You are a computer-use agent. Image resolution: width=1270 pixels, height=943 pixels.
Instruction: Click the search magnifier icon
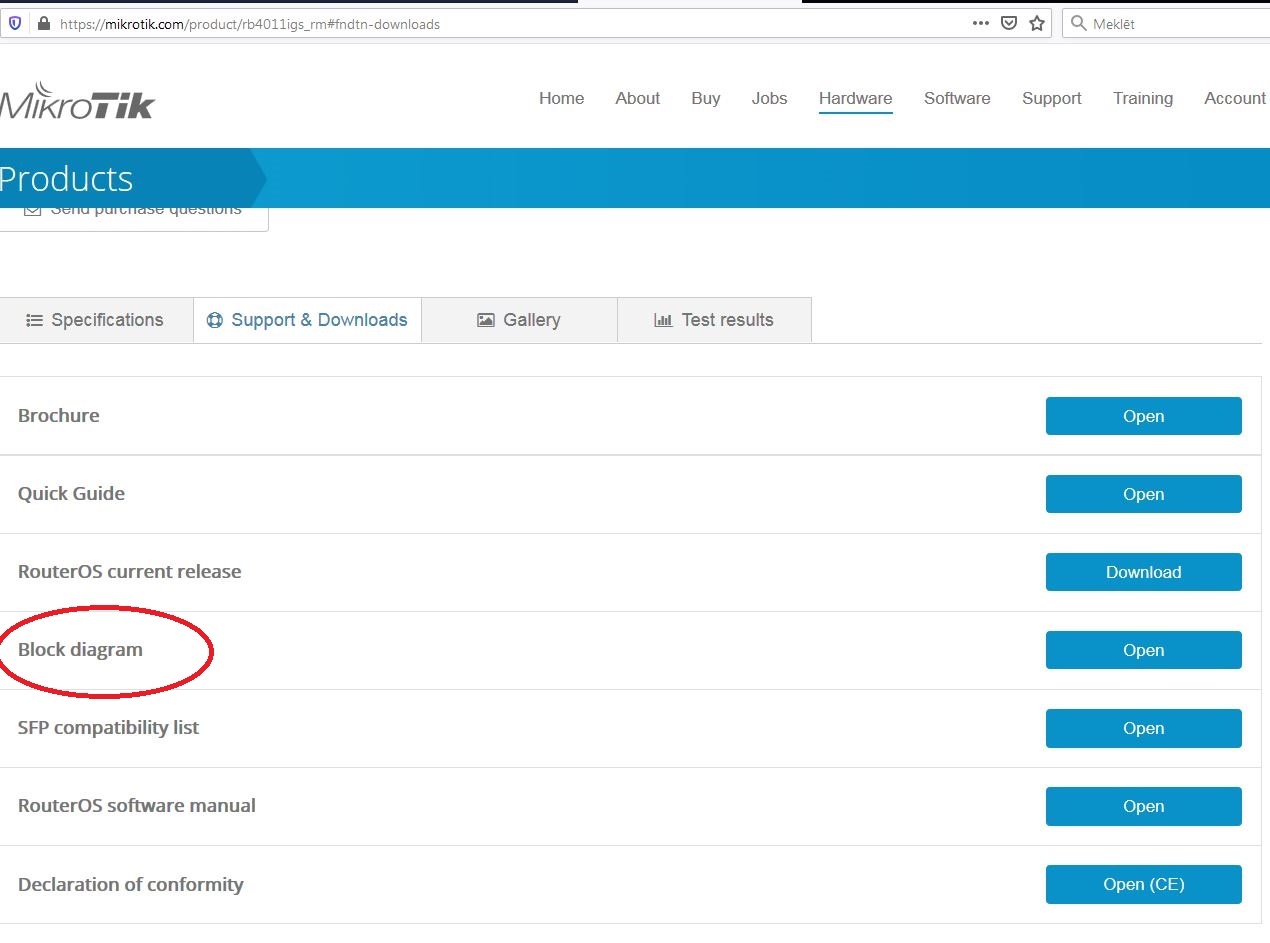[1079, 23]
